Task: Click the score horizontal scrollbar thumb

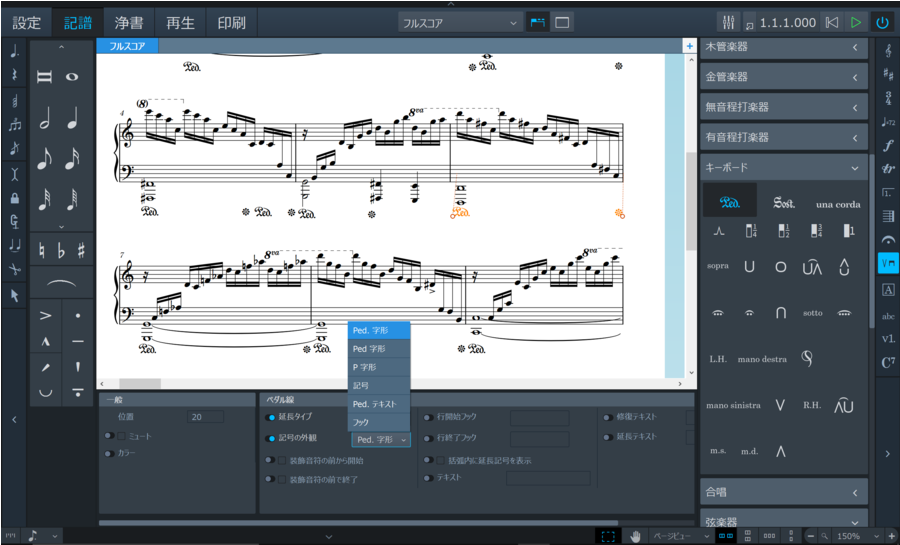Action: click(x=140, y=384)
